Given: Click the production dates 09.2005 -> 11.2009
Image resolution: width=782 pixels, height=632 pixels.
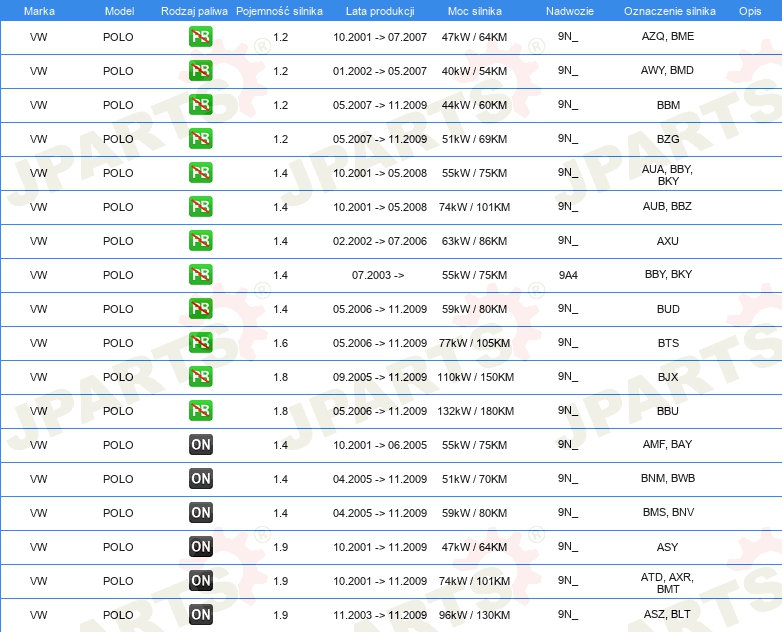Looking at the screenshot, I should (380, 377).
